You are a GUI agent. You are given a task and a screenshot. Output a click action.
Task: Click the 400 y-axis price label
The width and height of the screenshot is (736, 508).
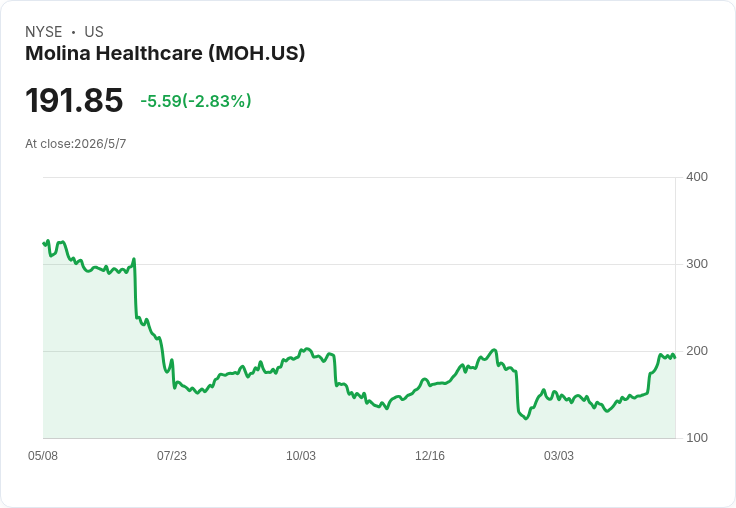pyautogui.click(x=697, y=177)
